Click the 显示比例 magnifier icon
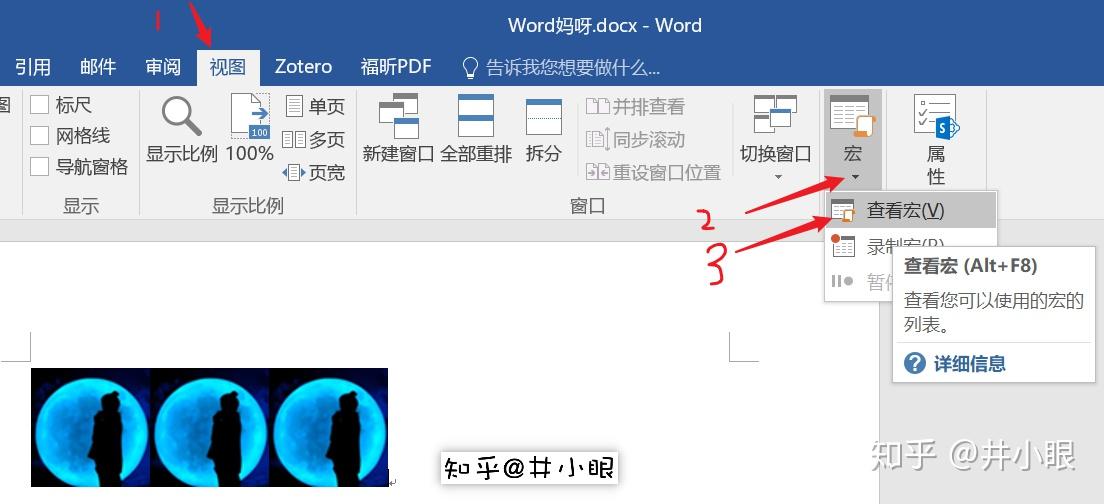The width and height of the screenshot is (1104, 504). [182, 116]
